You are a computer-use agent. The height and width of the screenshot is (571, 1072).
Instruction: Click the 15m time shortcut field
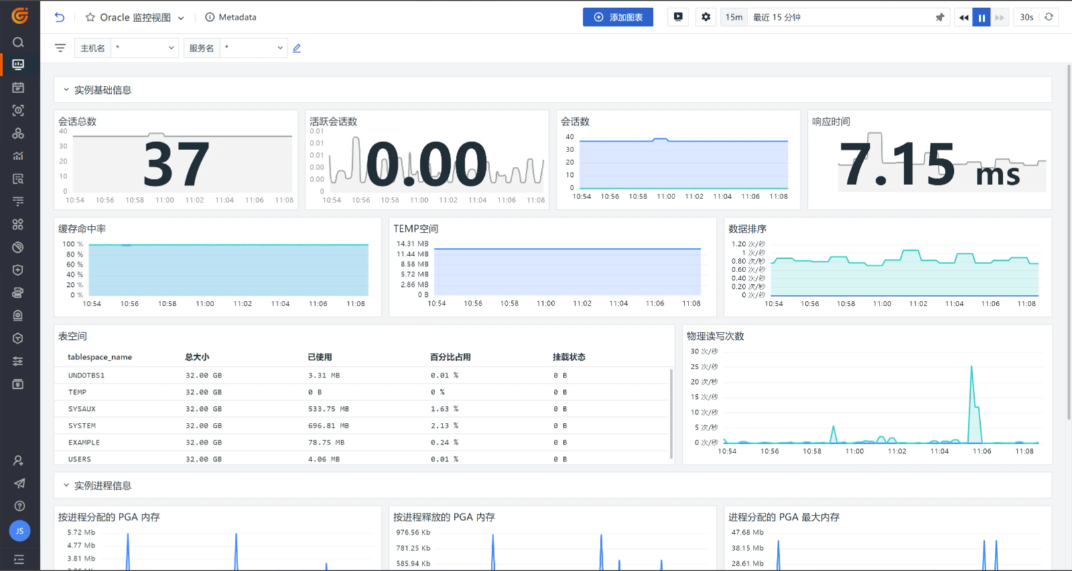click(x=734, y=17)
